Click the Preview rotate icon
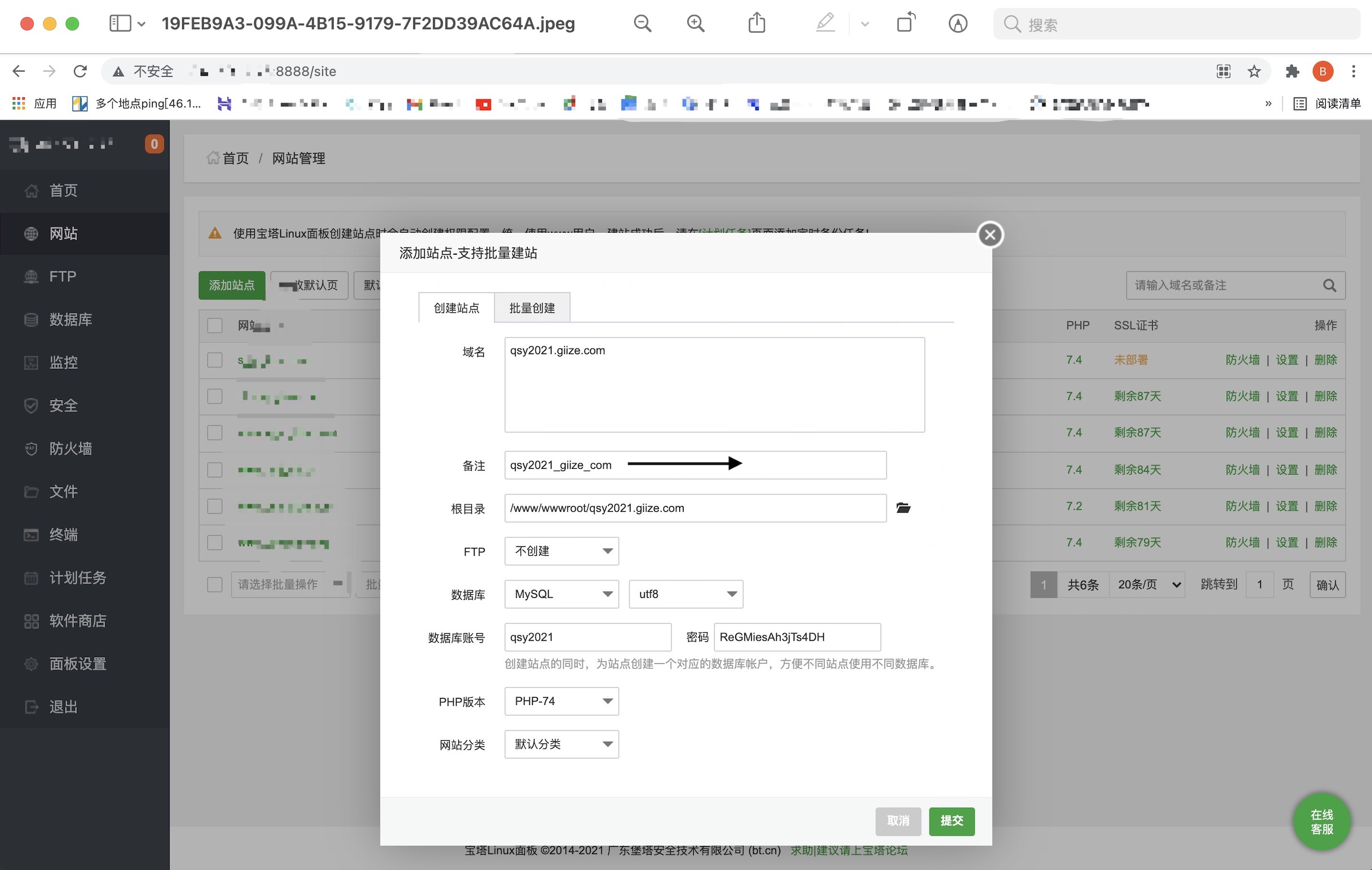 click(x=906, y=23)
